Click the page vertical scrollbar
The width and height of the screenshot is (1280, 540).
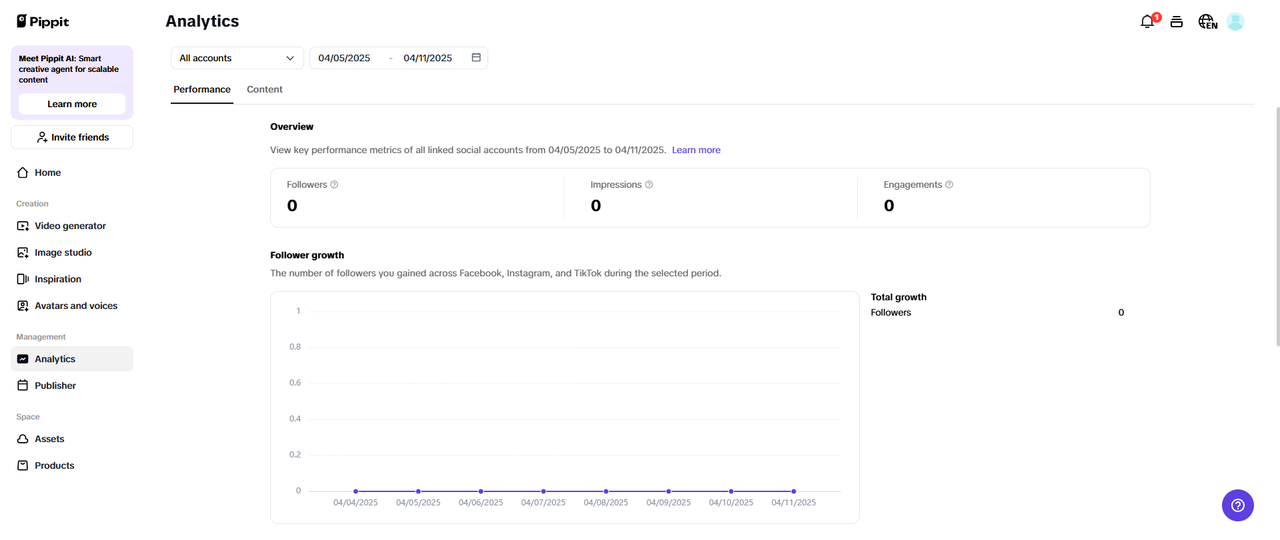(1276, 226)
